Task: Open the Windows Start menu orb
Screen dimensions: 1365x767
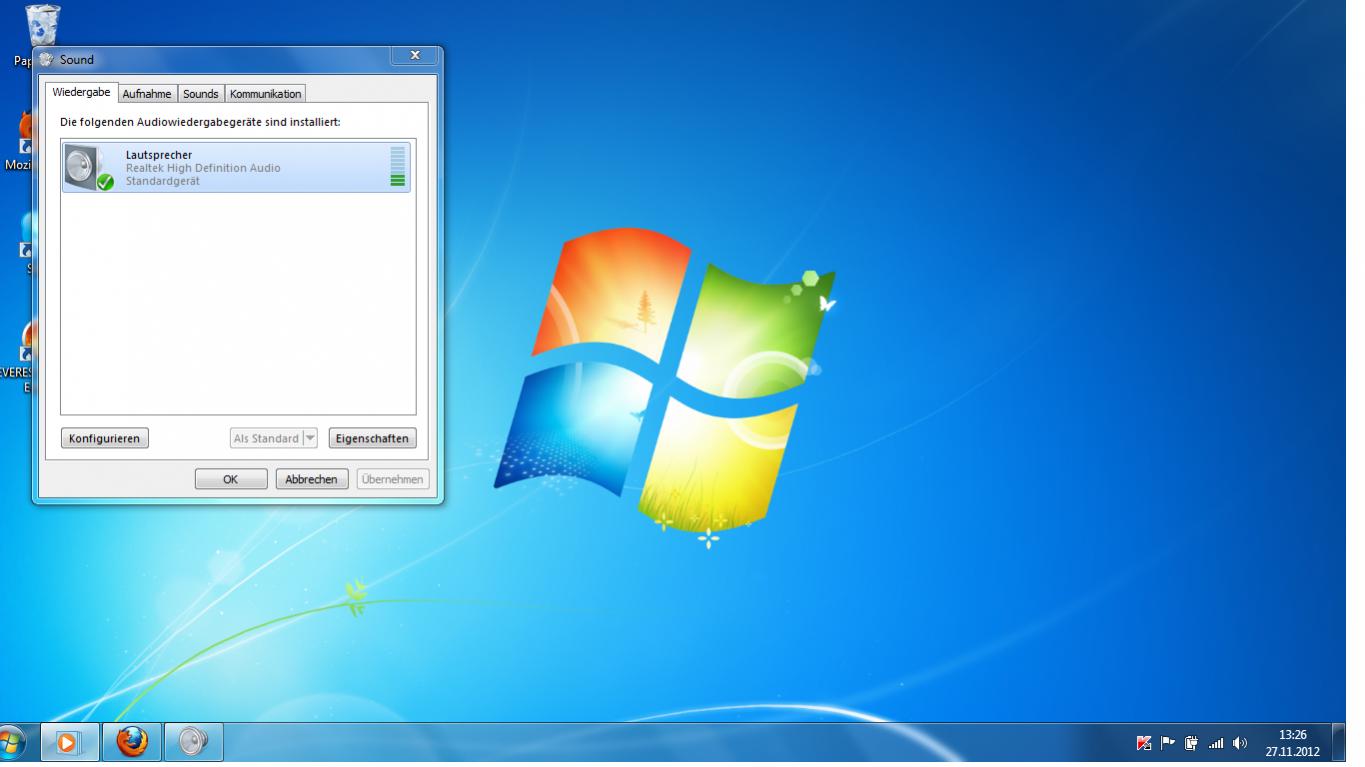Action: point(11,742)
